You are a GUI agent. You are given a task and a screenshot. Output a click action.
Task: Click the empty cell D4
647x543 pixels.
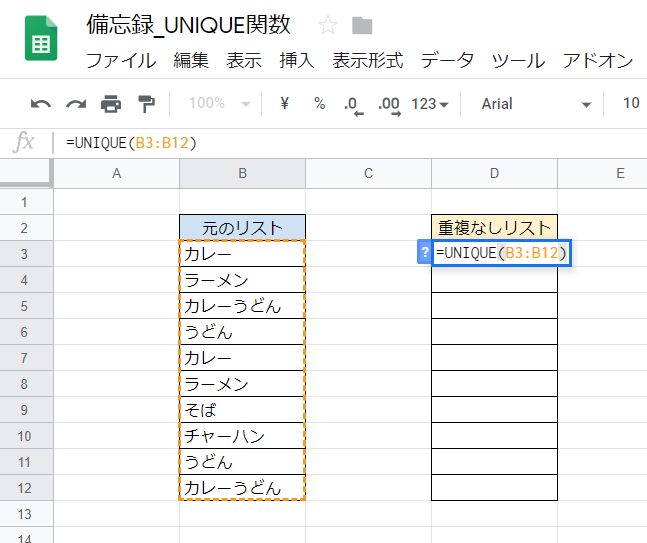click(494, 280)
